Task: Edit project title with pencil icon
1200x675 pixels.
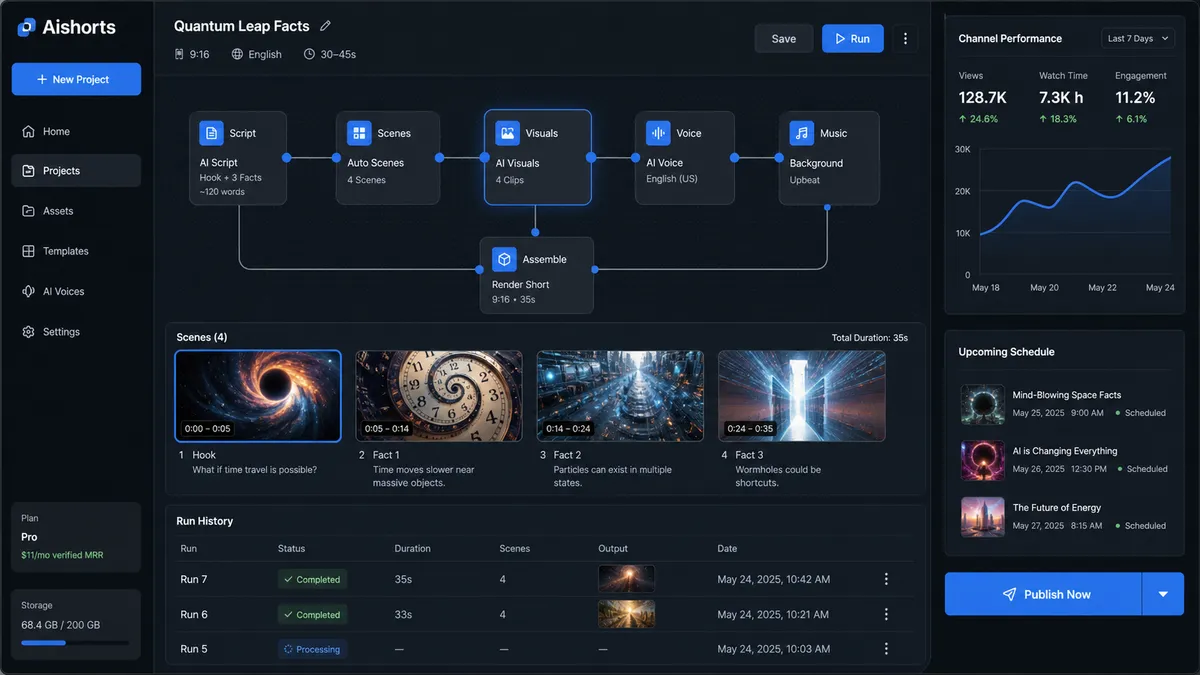Action: 325,26
